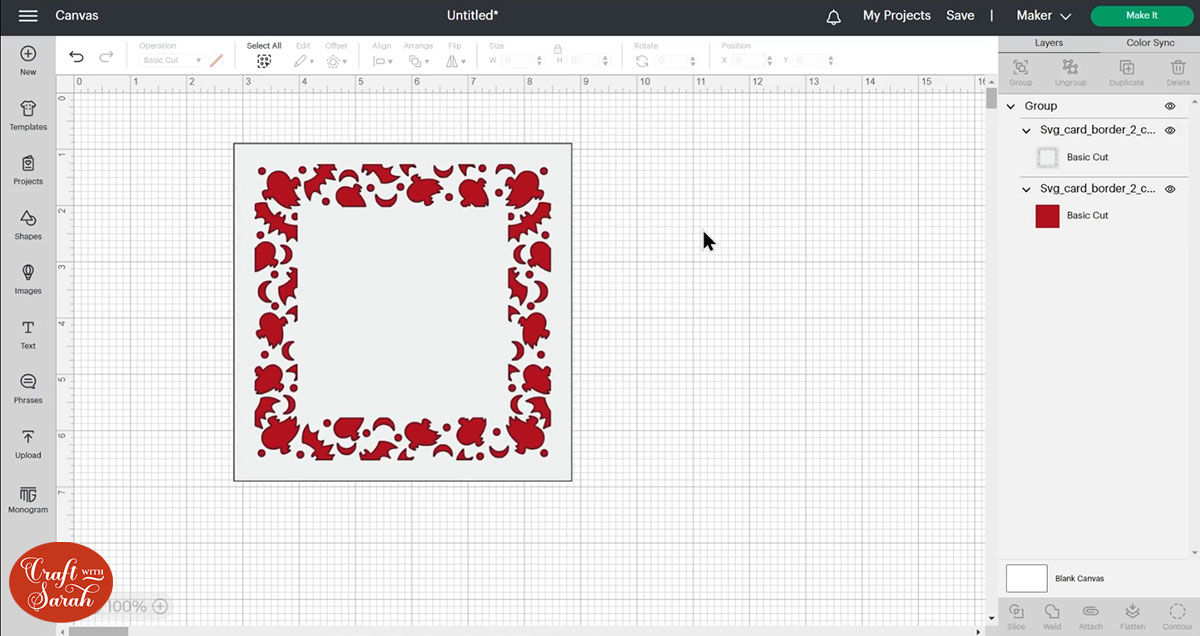Open the hamburger main menu
Viewport: 1200px width, 636px height.
(28, 16)
